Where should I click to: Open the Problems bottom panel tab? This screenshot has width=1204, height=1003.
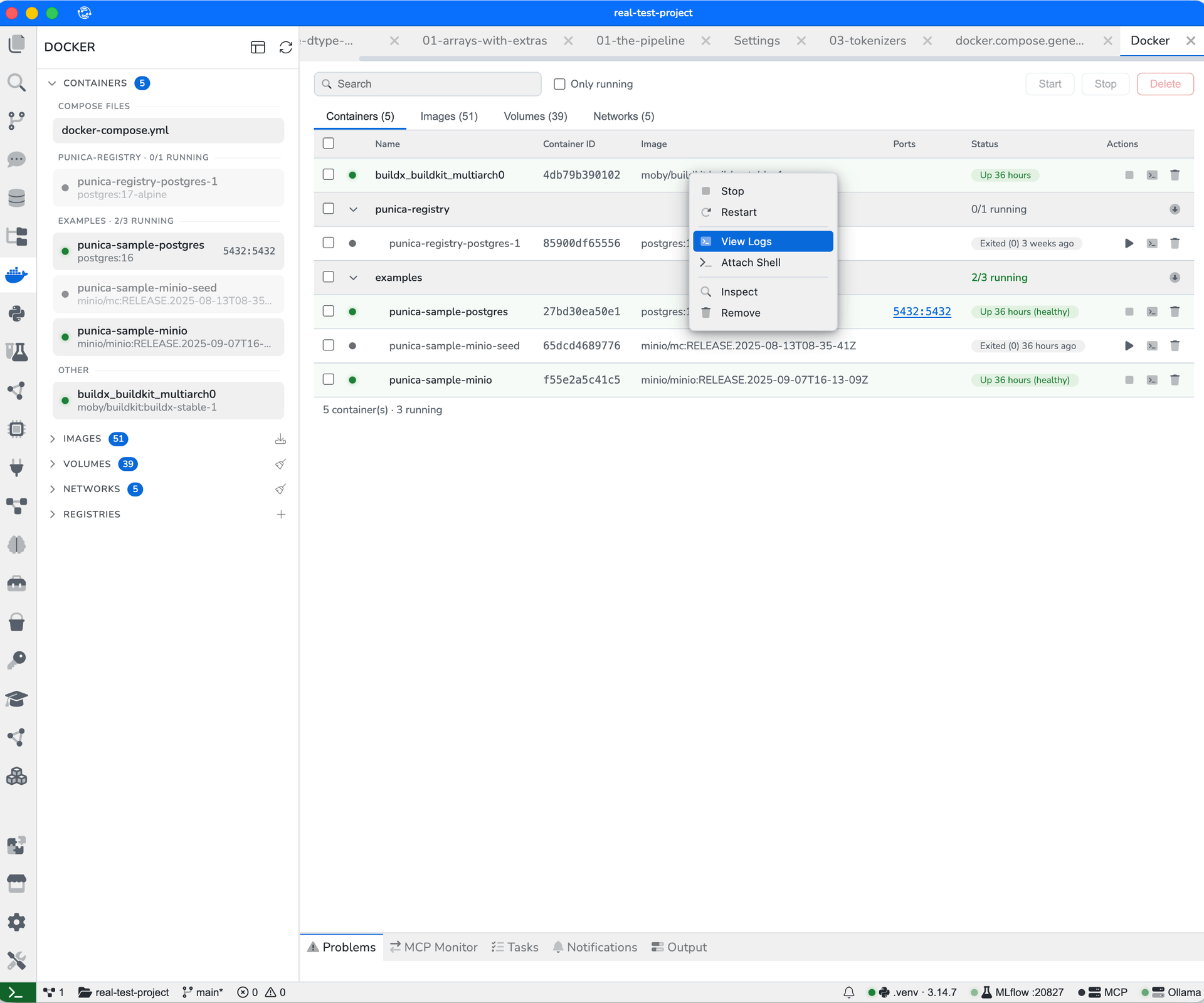pos(342,947)
